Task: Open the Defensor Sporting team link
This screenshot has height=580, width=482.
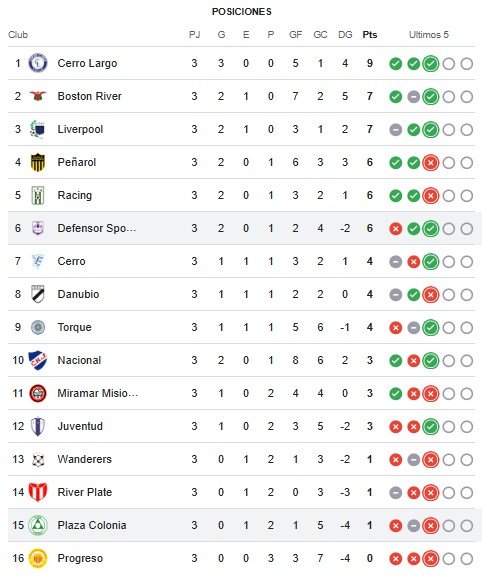Action: pos(97,228)
